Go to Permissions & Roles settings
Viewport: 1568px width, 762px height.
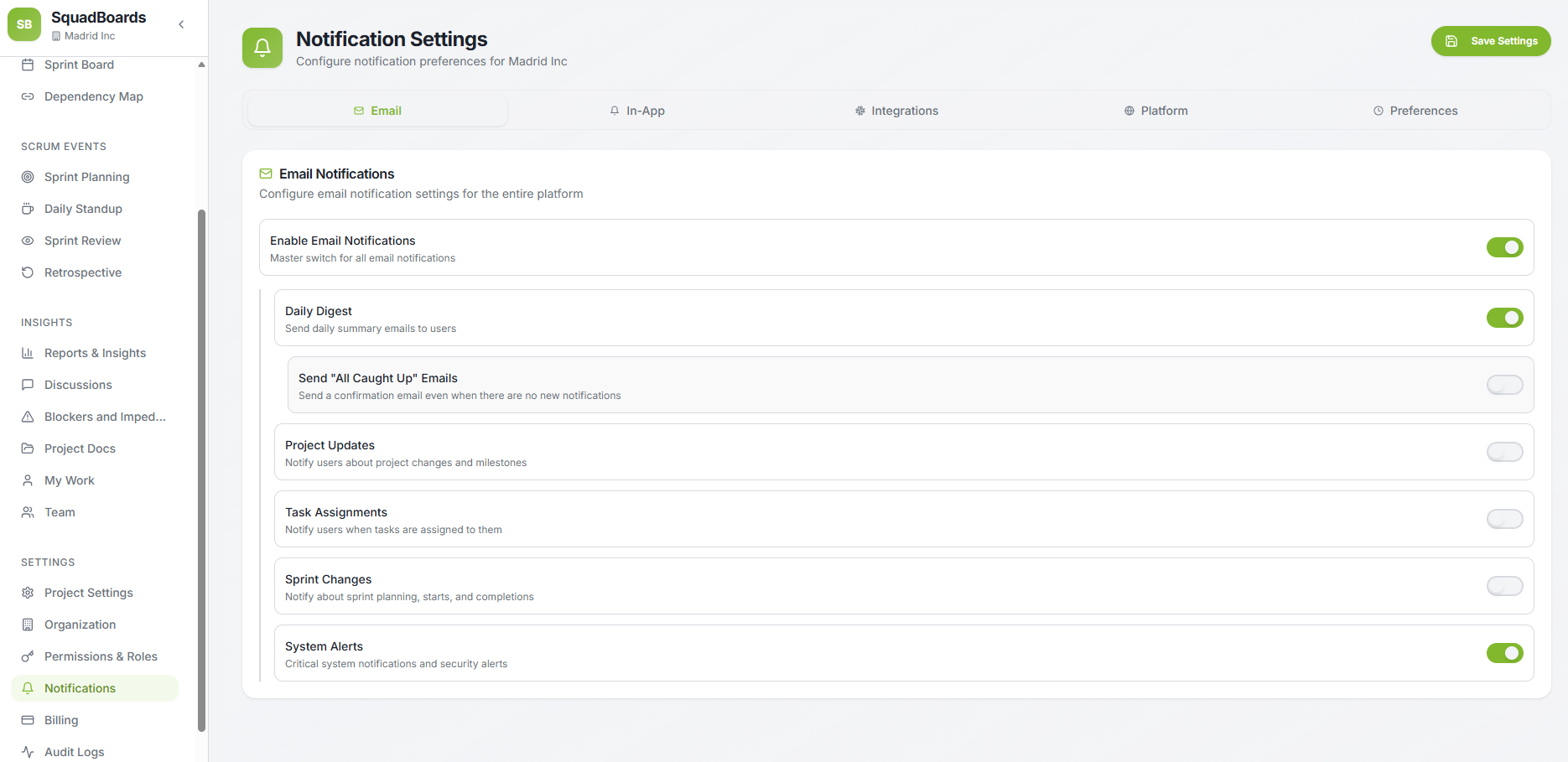(x=95, y=656)
